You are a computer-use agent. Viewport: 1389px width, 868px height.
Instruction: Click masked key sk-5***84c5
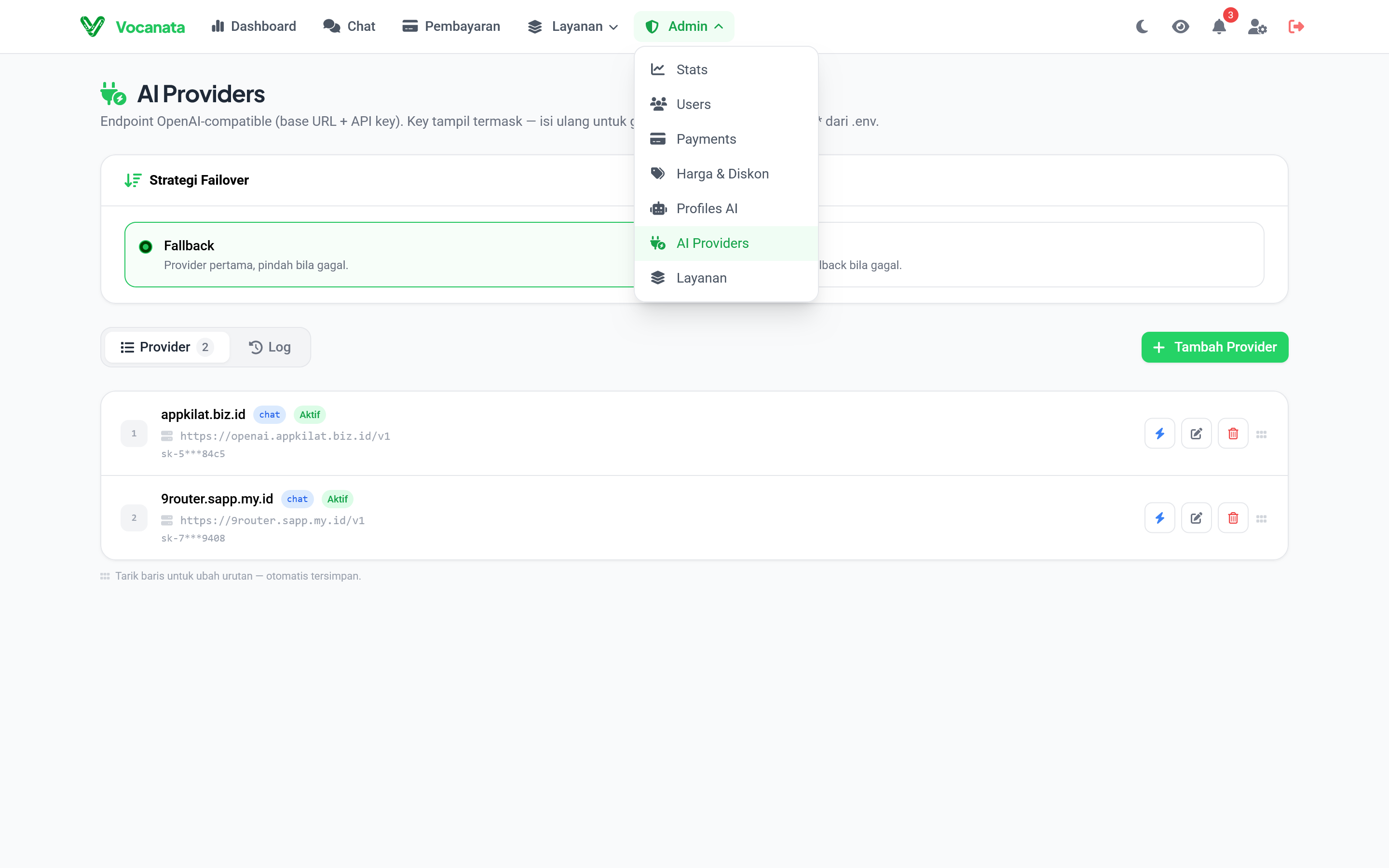(x=193, y=453)
